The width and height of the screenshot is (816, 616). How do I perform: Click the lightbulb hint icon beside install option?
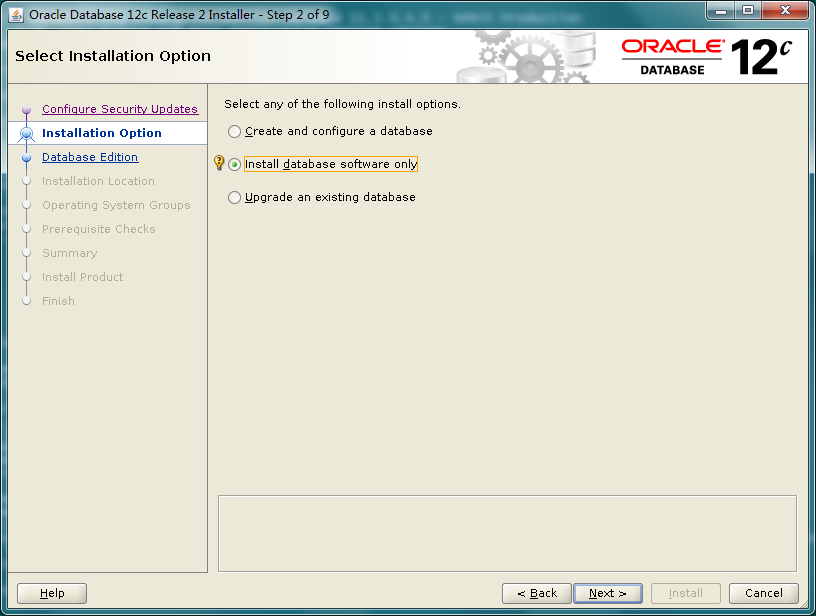click(x=219, y=163)
